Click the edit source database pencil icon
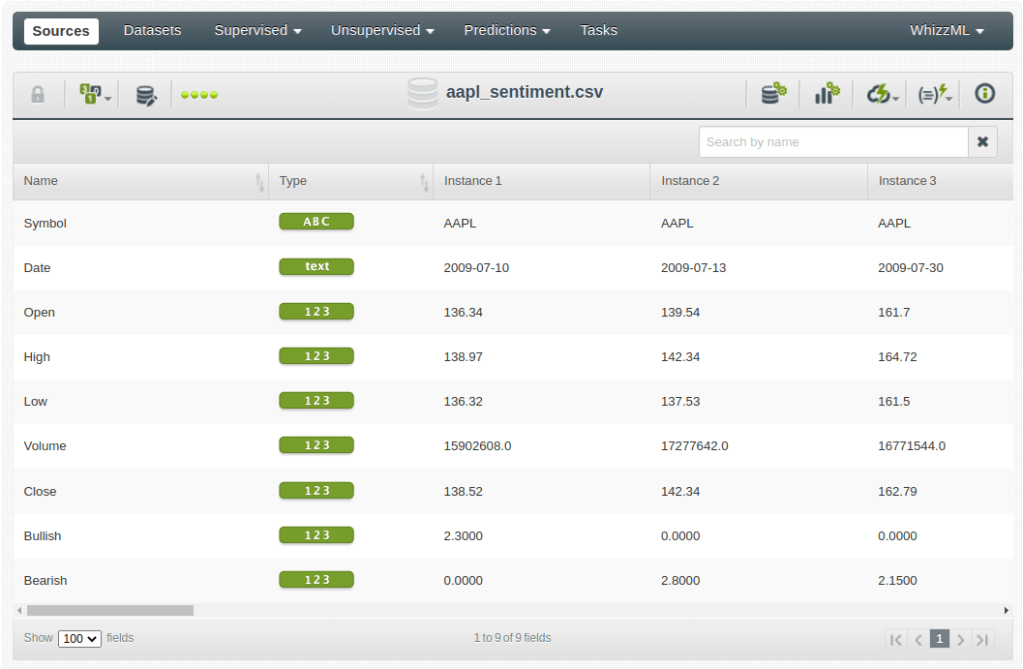The height and width of the screenshot is (669, 1023). coord(146,95)
